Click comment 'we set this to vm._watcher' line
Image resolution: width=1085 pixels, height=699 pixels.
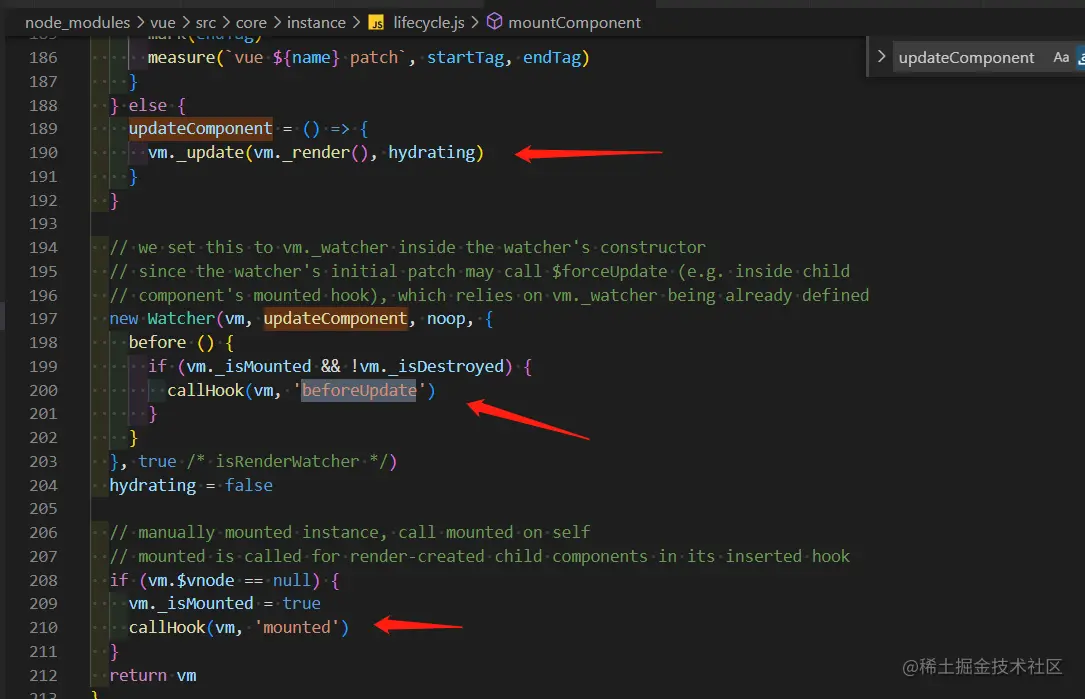click(x=408, y=247)
